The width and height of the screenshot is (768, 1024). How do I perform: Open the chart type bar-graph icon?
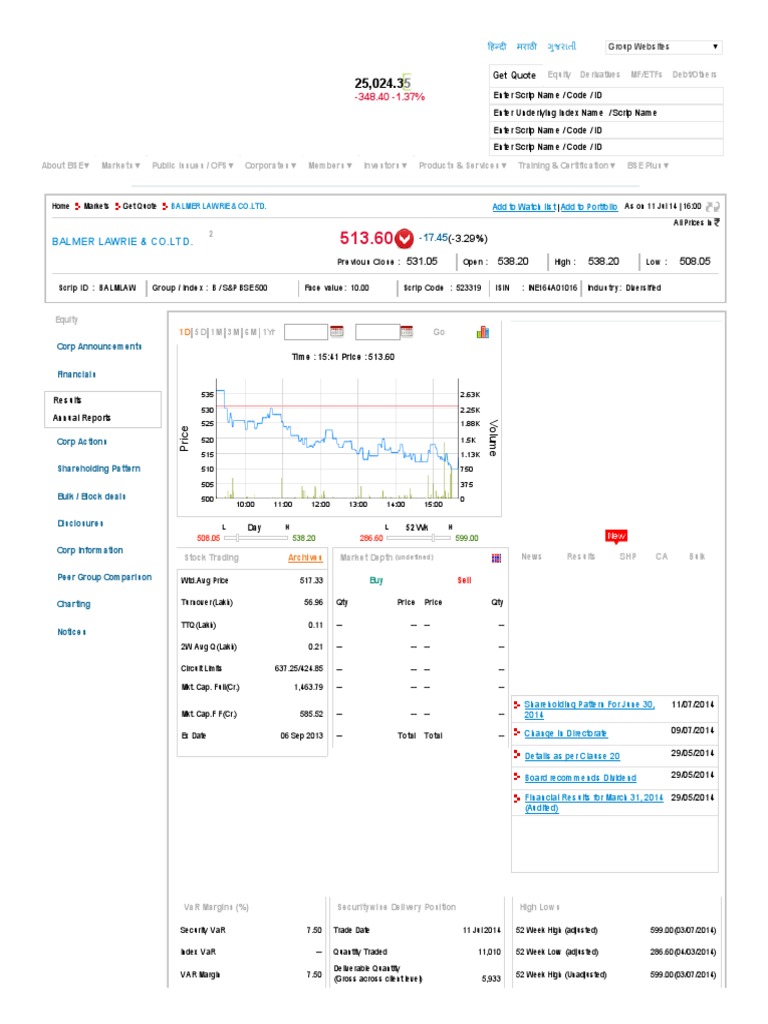point(483,332)
